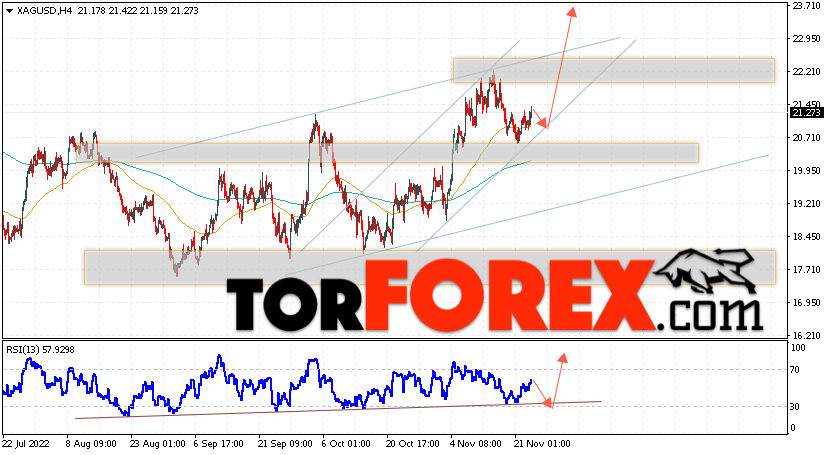Select the blue RSI indicator line
This screenshot has width=828, height=455.
coord(267,385)
